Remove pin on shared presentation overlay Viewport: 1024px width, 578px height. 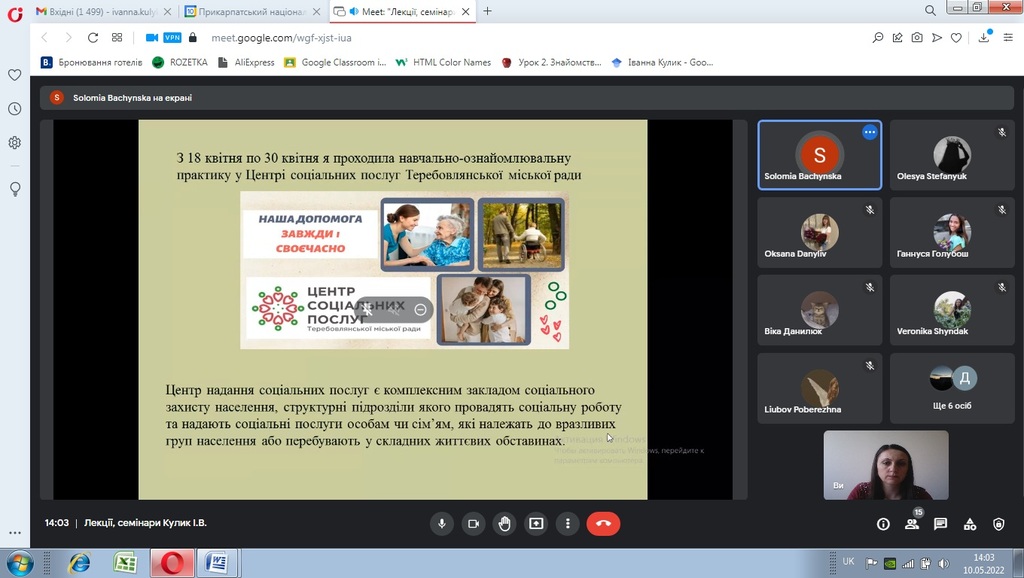click(x=368, y=309)
